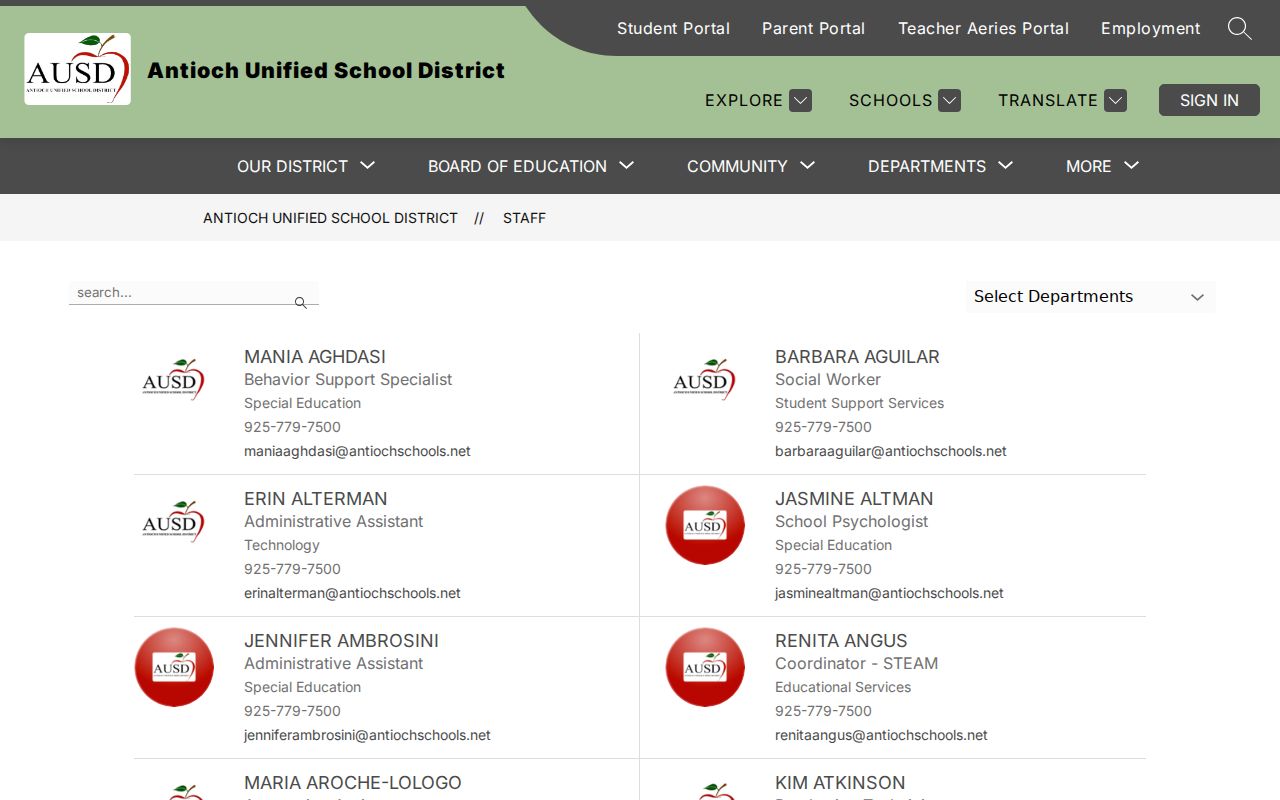Expand the EXPLORE dropdown arrow
Screen dimensions: 1280x800
point(800,100)
